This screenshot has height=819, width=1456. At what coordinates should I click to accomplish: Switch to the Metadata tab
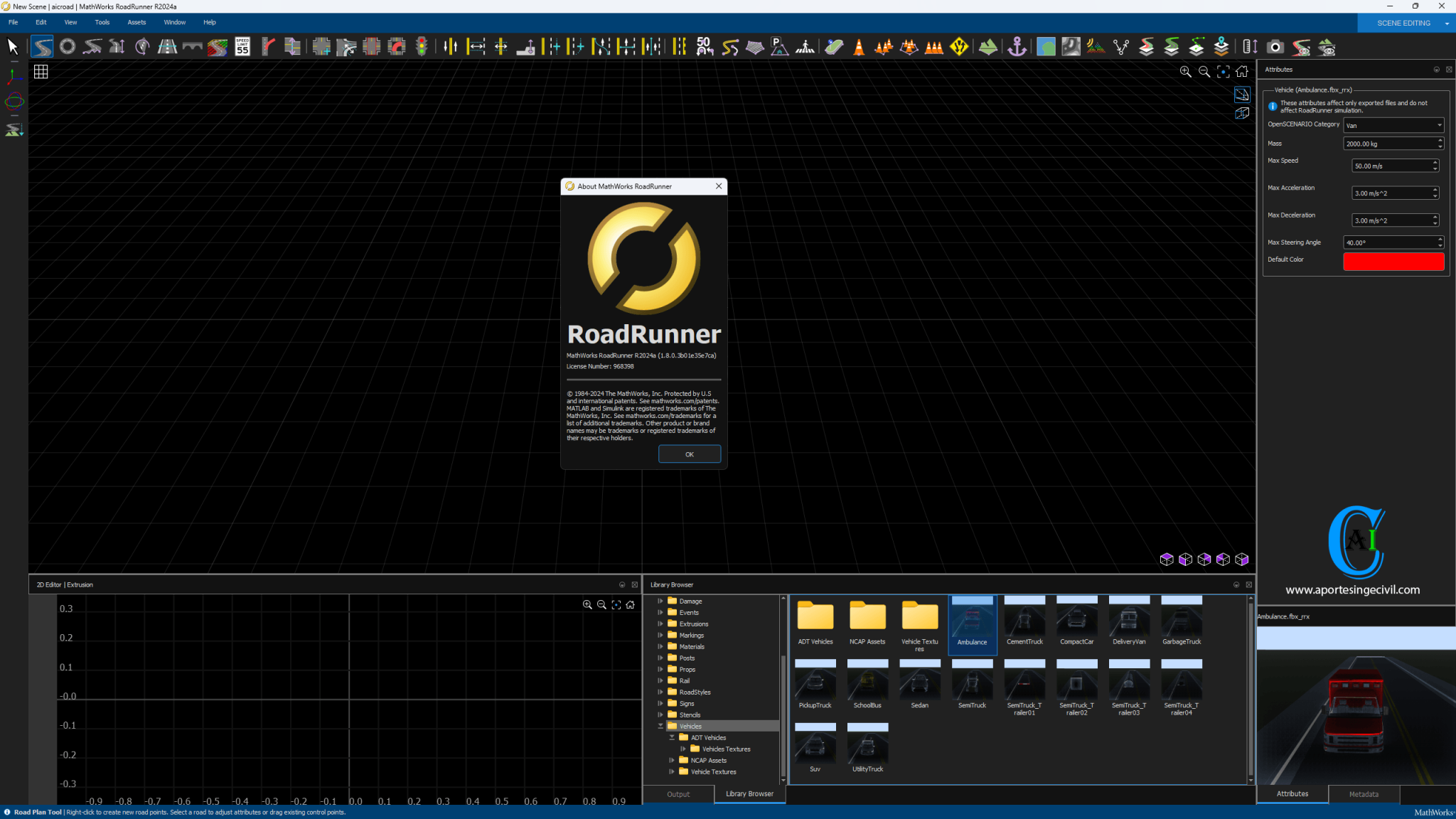(1363, 794)
